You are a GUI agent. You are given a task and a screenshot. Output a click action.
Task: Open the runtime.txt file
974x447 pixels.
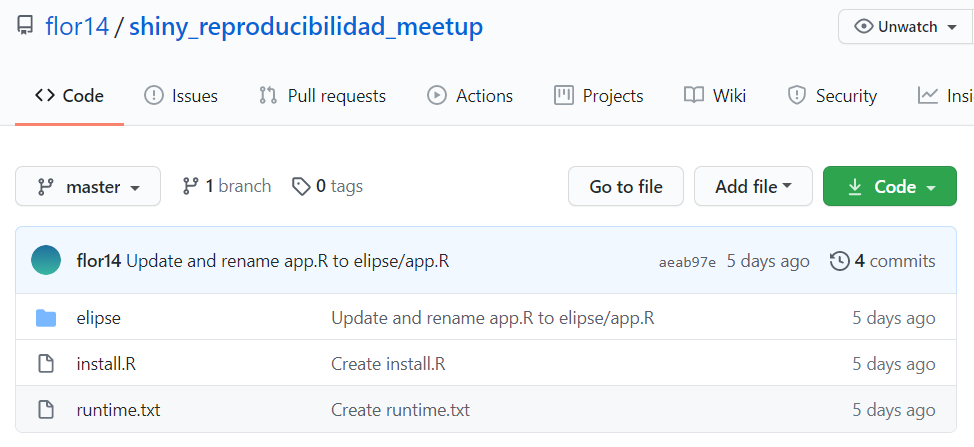(118, 410)
